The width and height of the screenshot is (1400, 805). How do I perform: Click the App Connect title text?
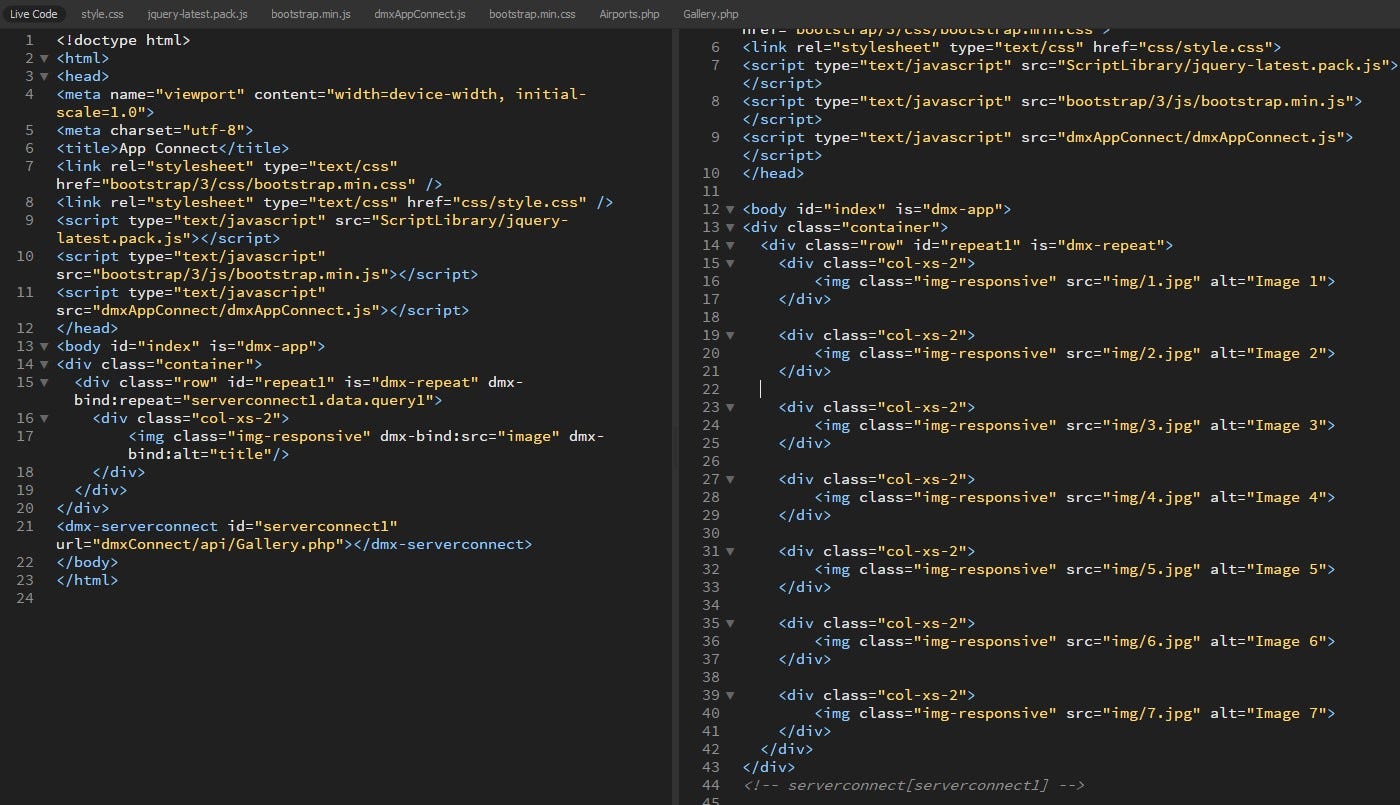(169, 148)
